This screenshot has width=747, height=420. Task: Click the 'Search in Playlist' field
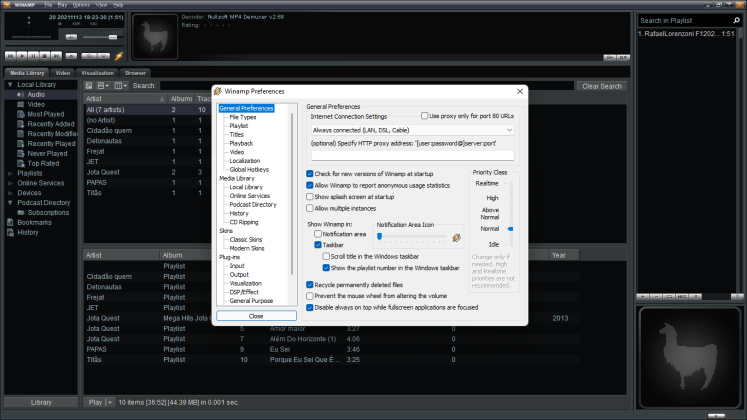tap(685, 20)
